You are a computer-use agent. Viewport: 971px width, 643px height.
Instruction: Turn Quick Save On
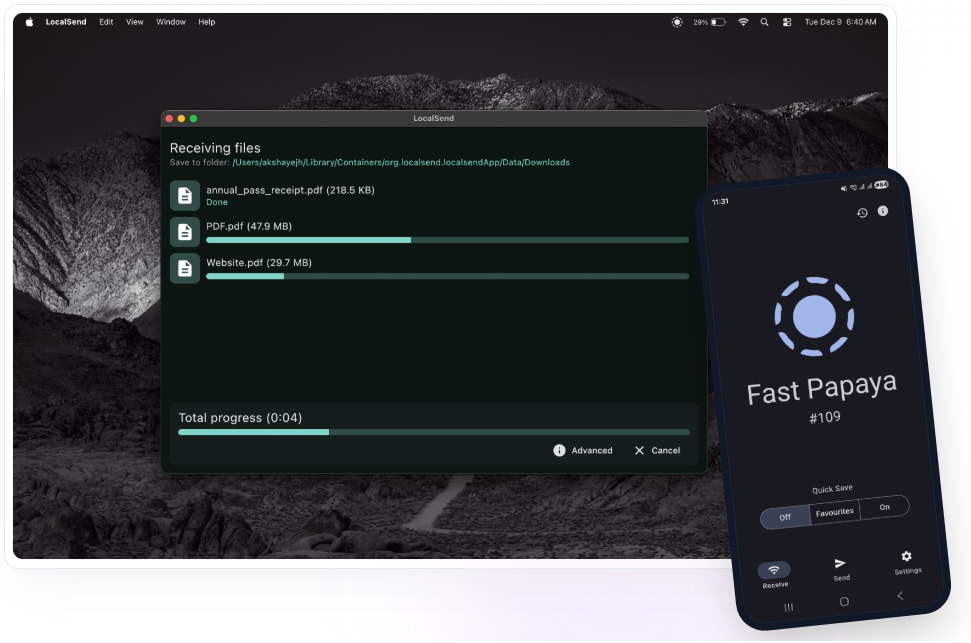pyautogui.click(x=885, y=507)
